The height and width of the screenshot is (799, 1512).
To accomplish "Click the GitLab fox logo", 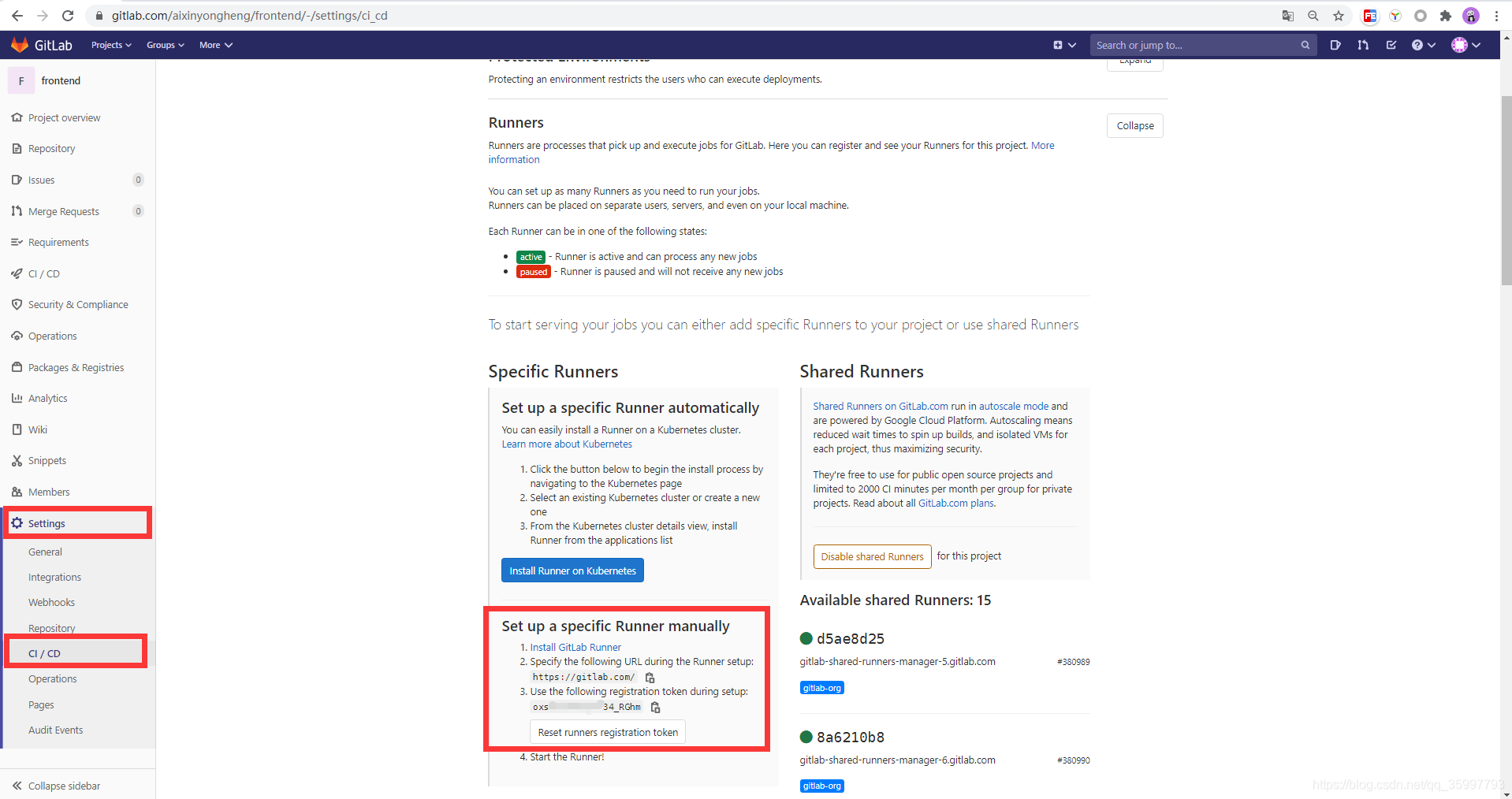I will point(19,44).
